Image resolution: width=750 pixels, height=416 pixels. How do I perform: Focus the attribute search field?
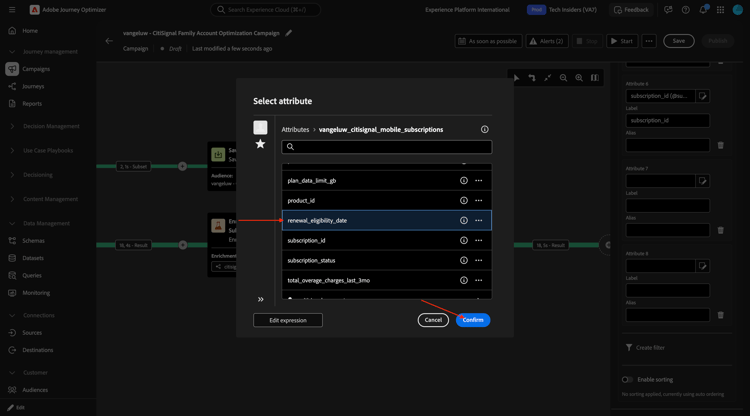[386, 147]
